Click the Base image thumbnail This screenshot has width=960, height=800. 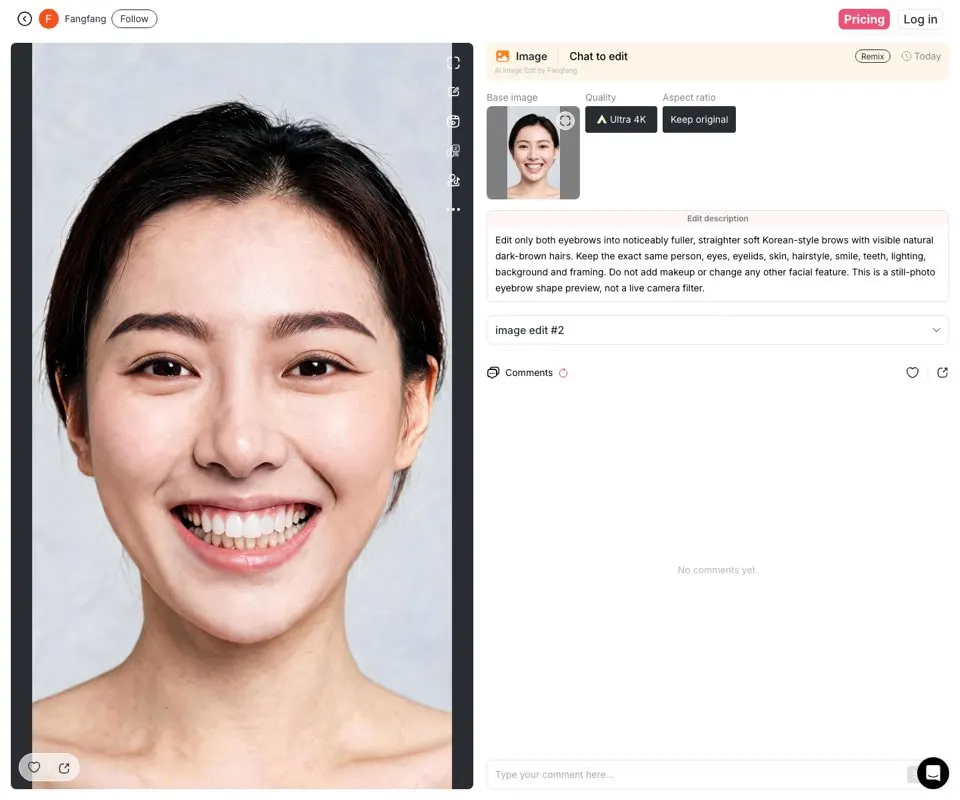[533, 152]
